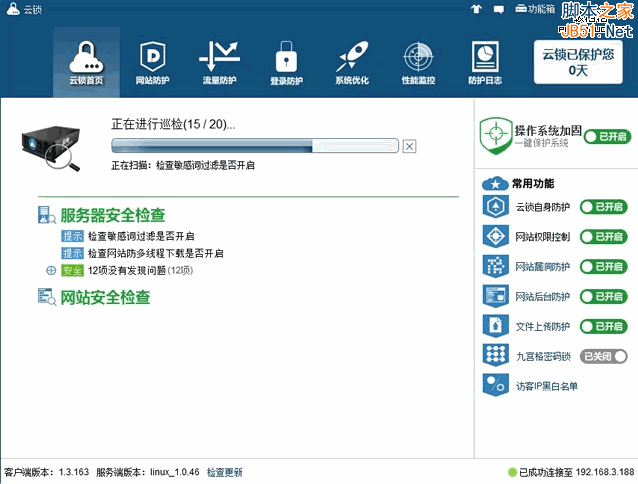Viewport: 638px width, 484px height.
Task: Click the 网站防护 shield icon
Action: 152,61
